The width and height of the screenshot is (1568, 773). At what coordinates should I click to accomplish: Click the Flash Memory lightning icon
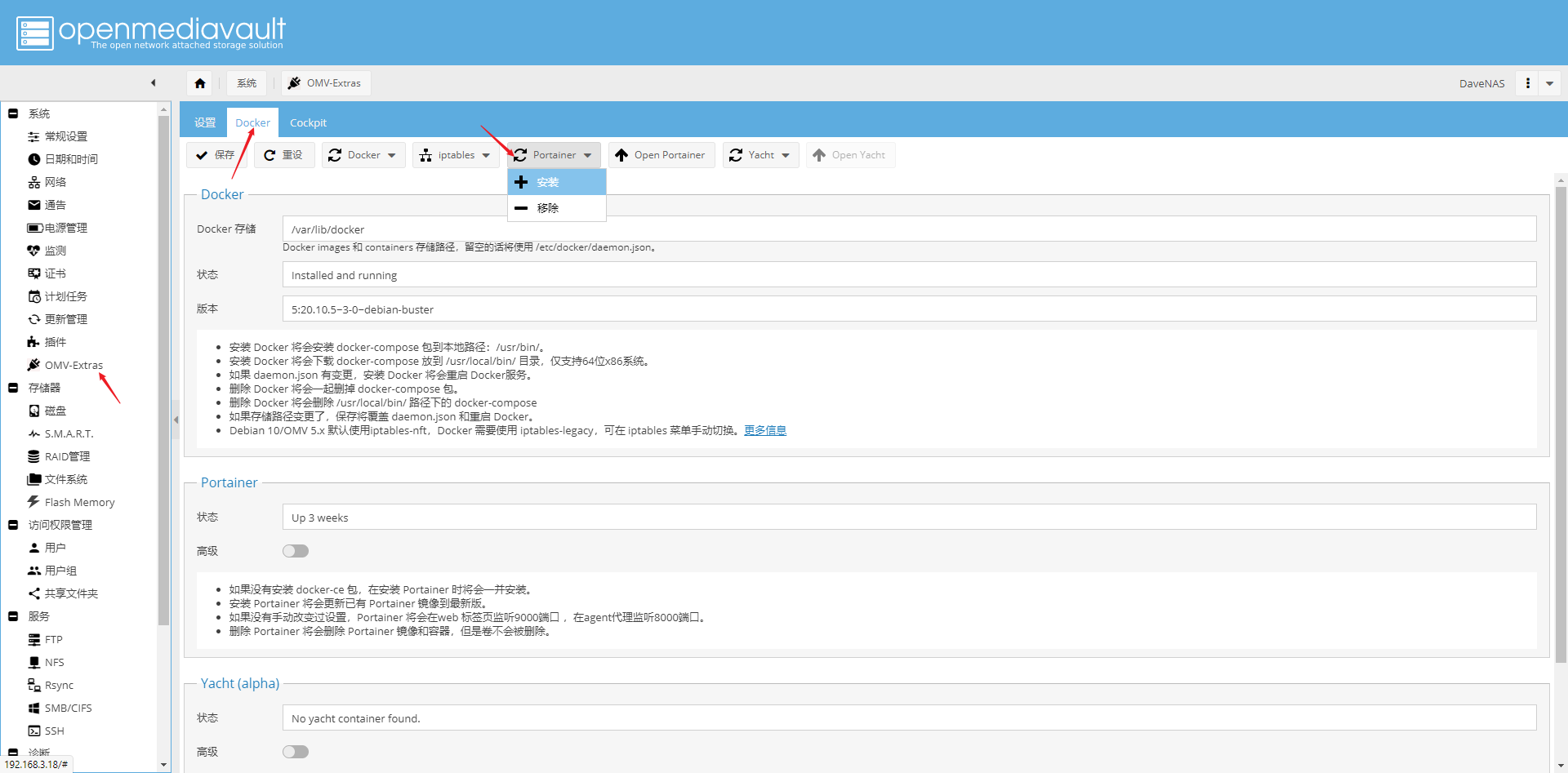coord(34,502)
